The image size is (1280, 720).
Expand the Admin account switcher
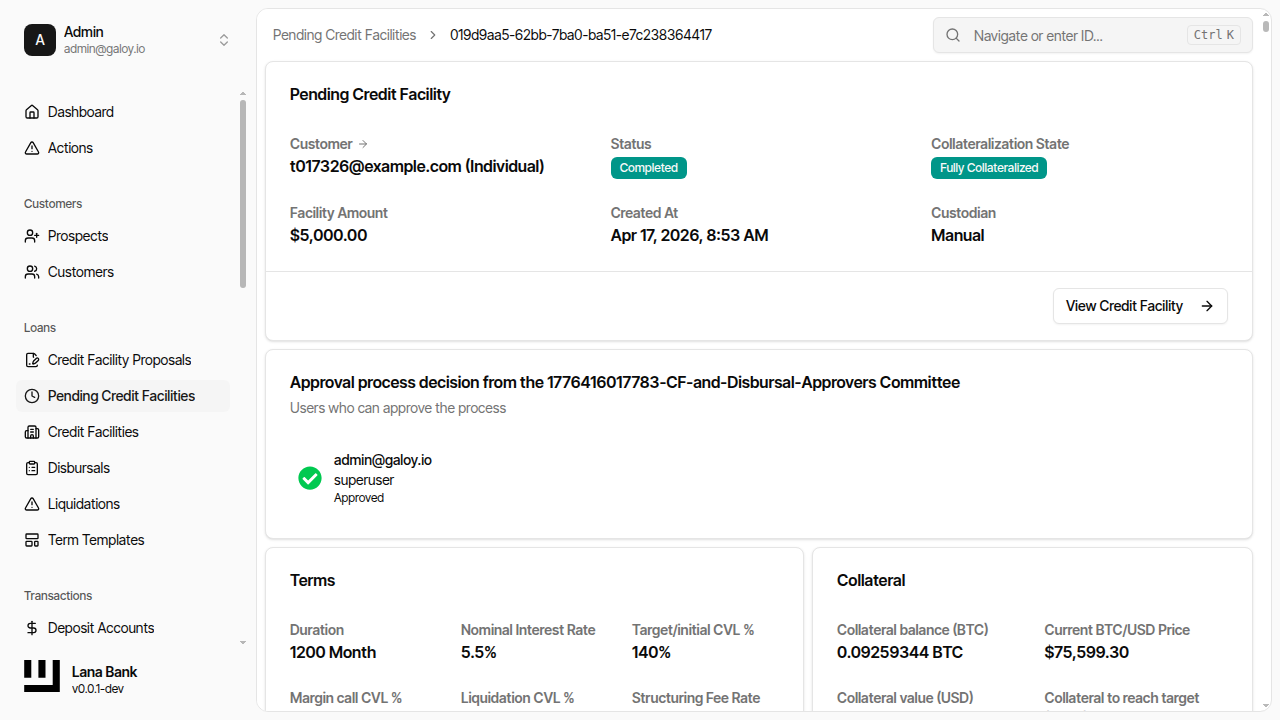(x=224, y=40)
